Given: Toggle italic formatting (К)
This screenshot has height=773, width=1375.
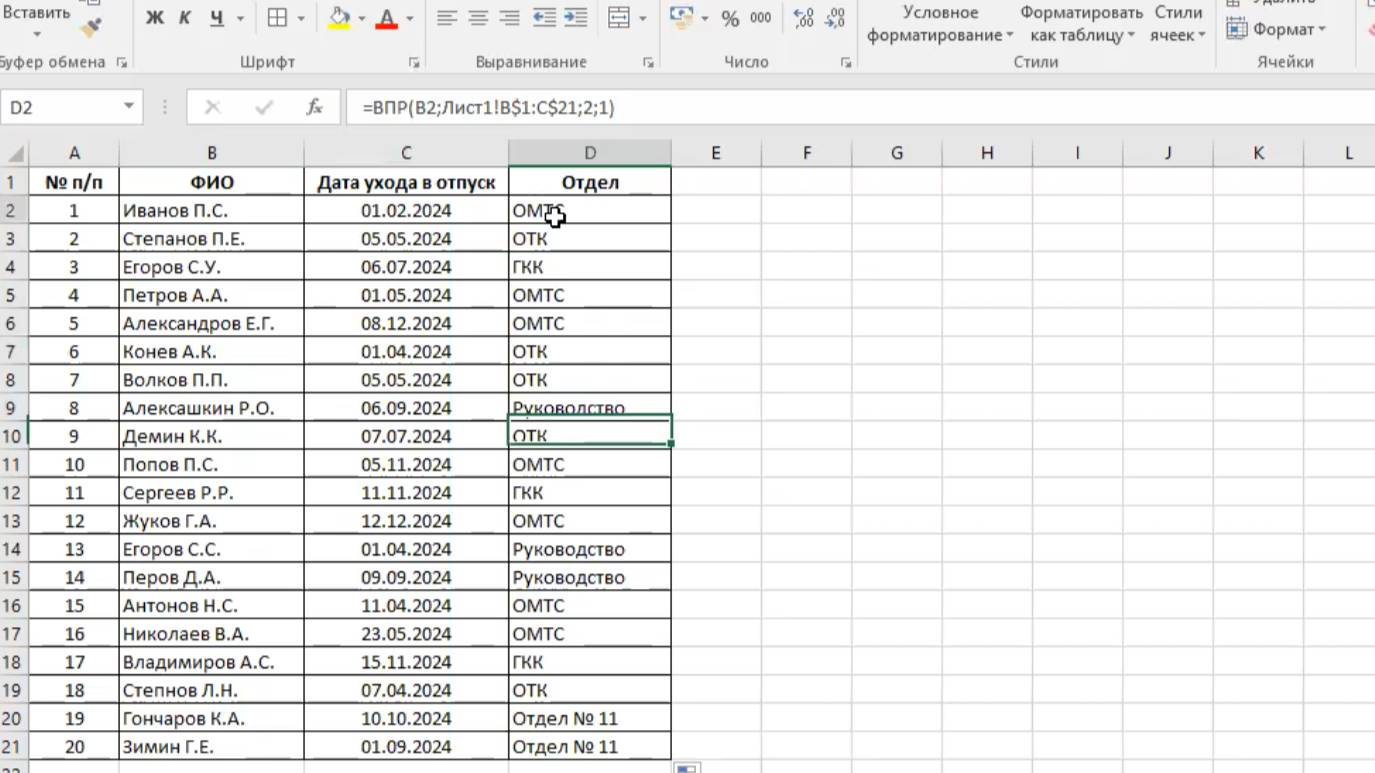Looking at the screenshot, I should (x=185, y=18).
